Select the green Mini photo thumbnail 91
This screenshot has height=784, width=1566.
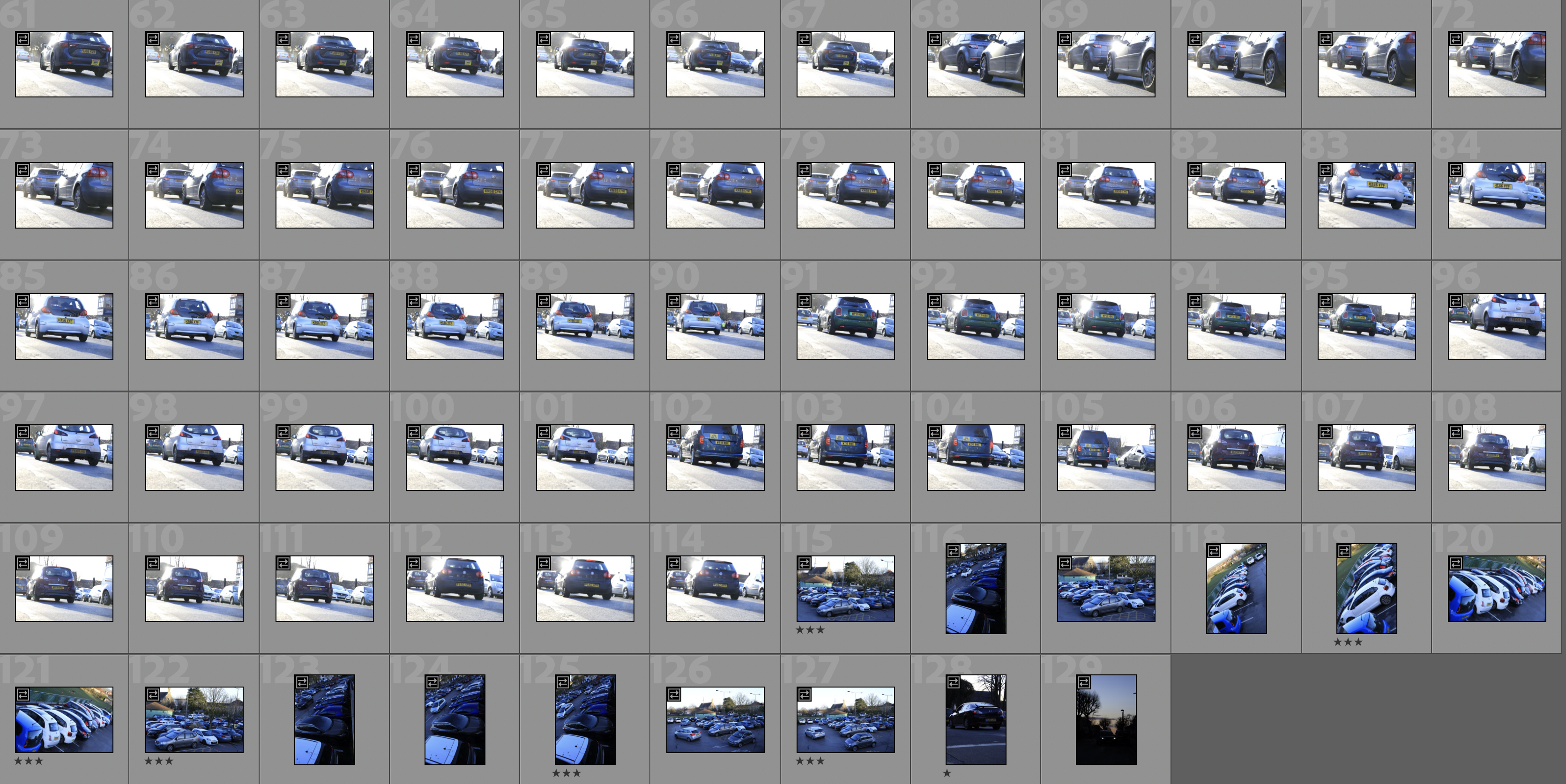tap(846, 326)
